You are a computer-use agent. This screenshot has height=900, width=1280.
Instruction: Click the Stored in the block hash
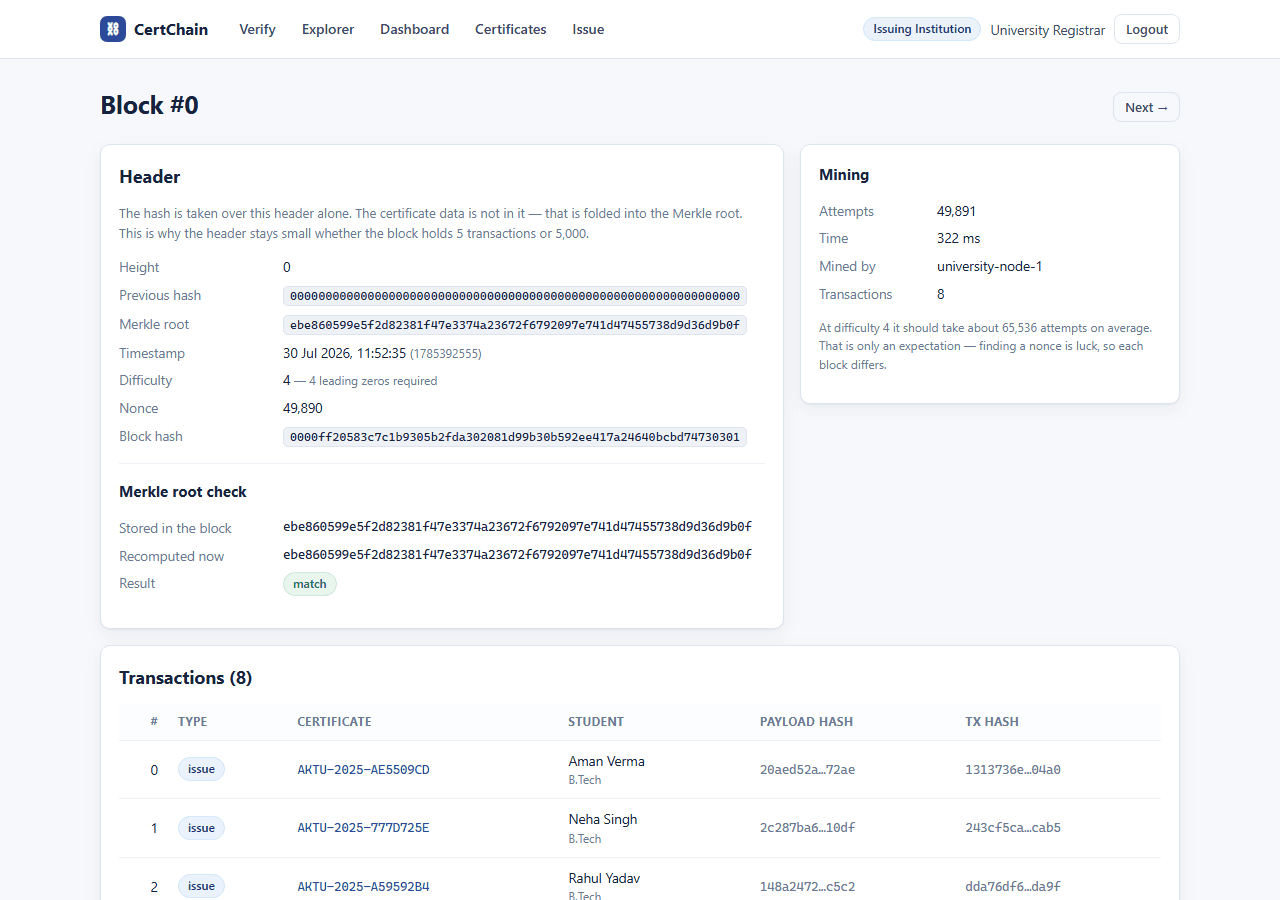(x=517, y=527)
